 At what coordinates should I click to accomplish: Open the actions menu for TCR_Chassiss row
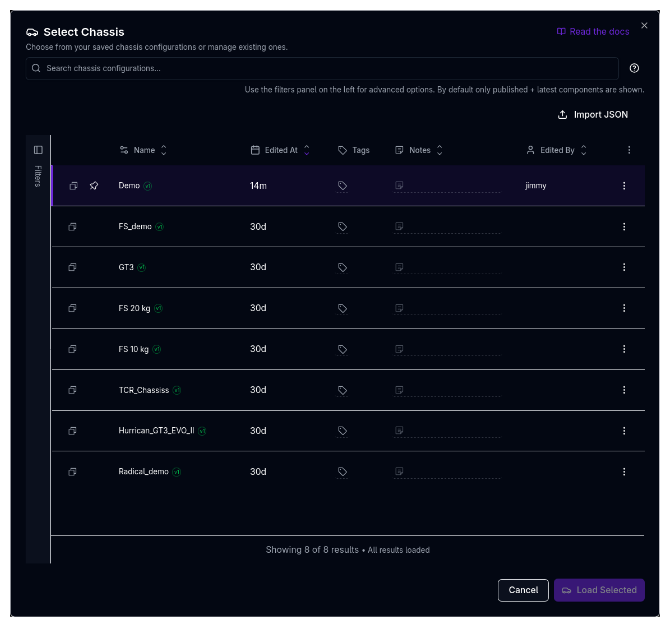624,390
